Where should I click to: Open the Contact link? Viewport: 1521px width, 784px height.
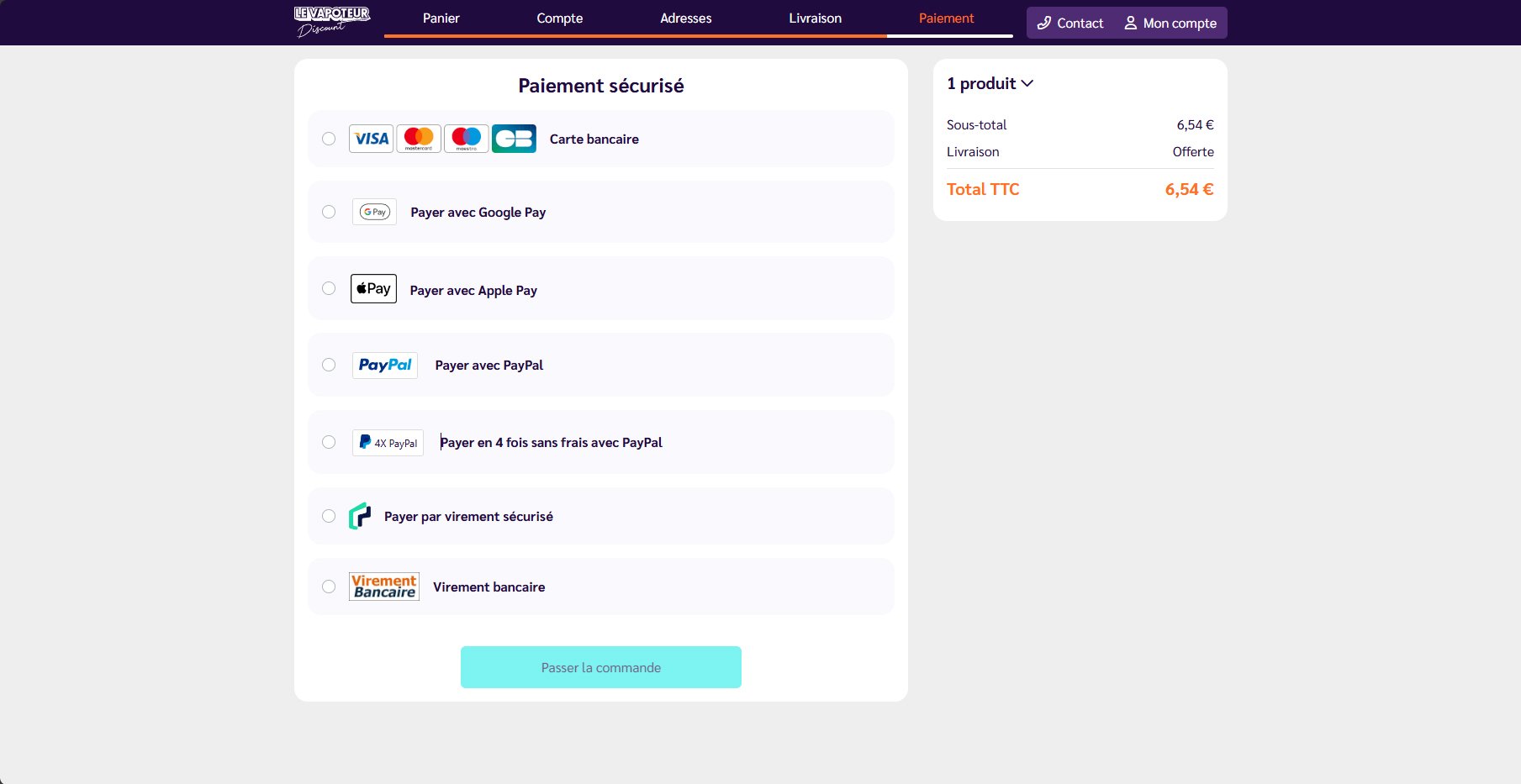point(1070,24)
